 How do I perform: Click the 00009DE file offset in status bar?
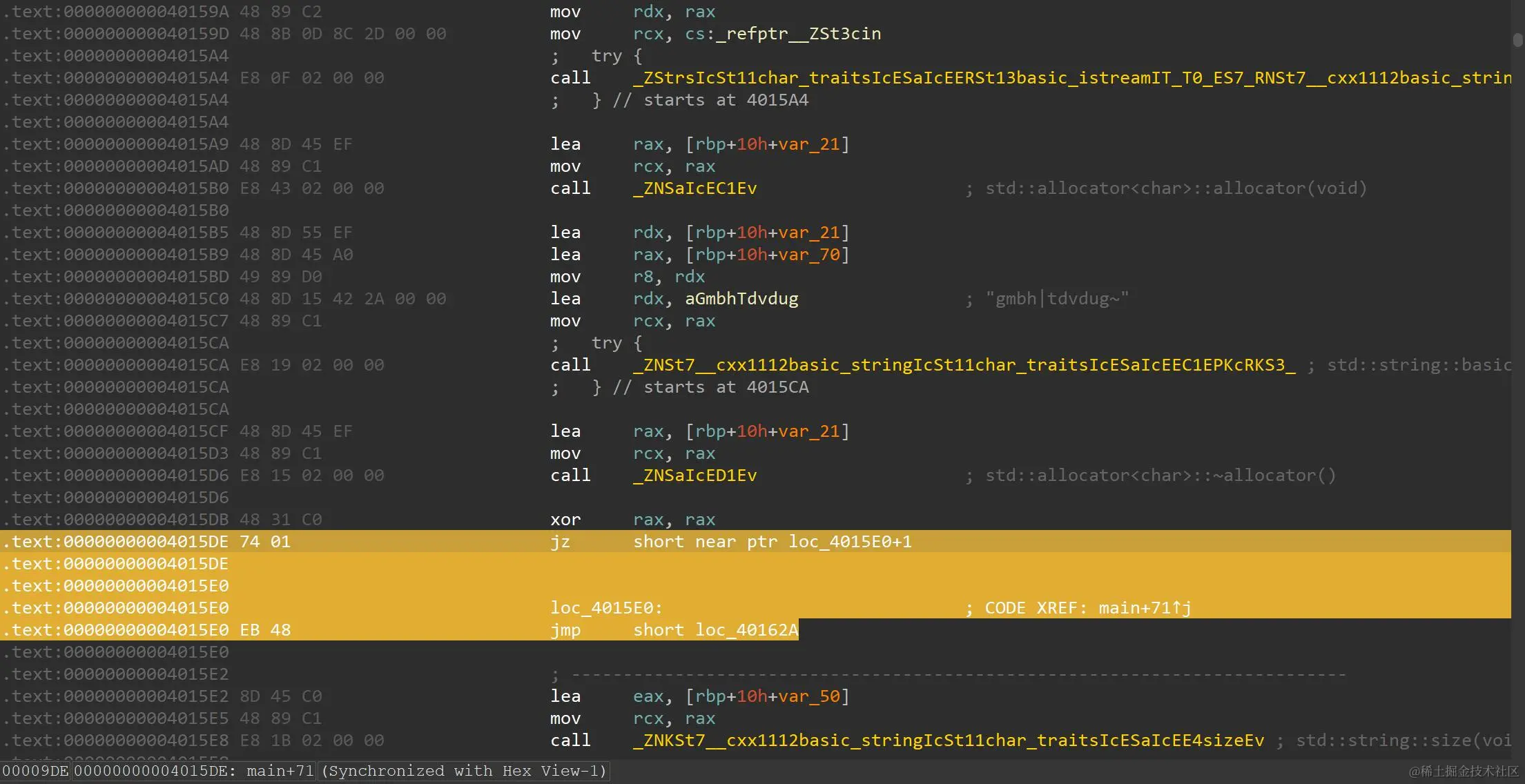coord(35,771)
